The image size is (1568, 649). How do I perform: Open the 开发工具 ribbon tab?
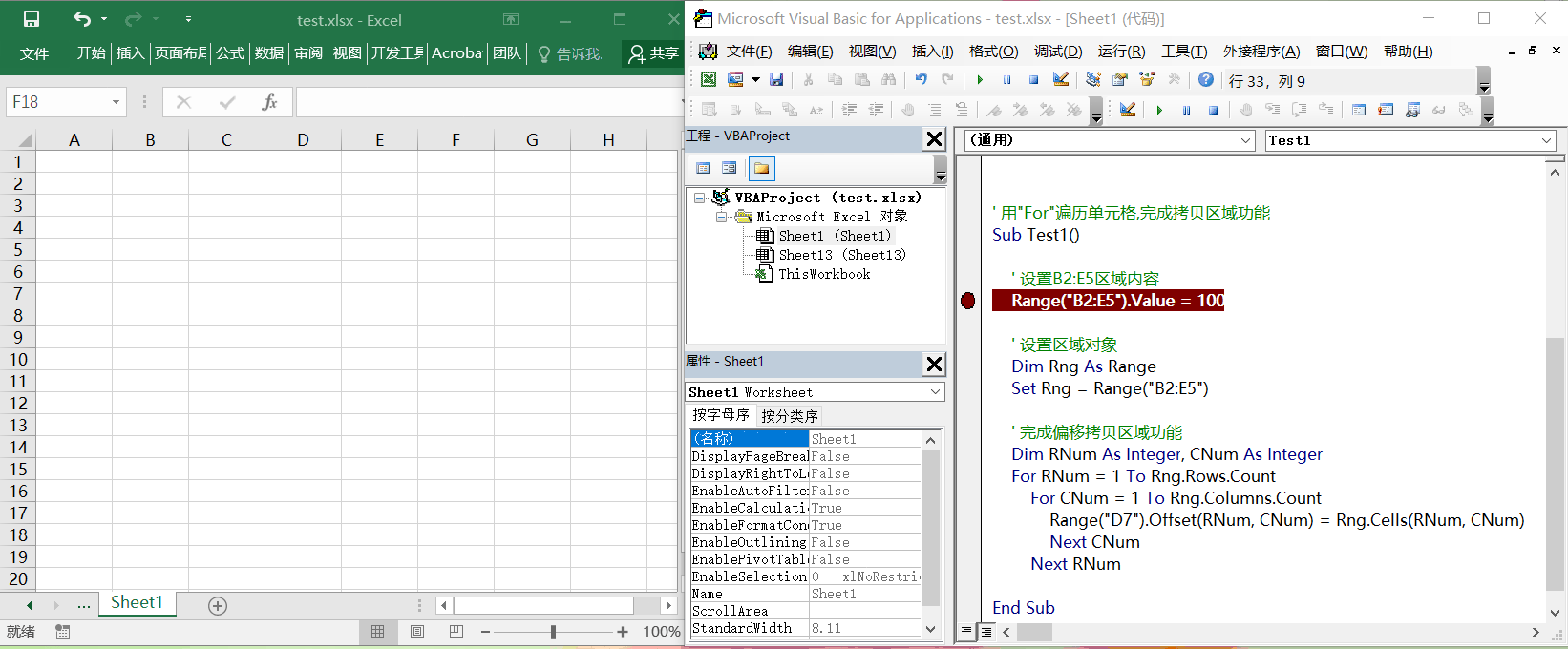click(397, 53)
